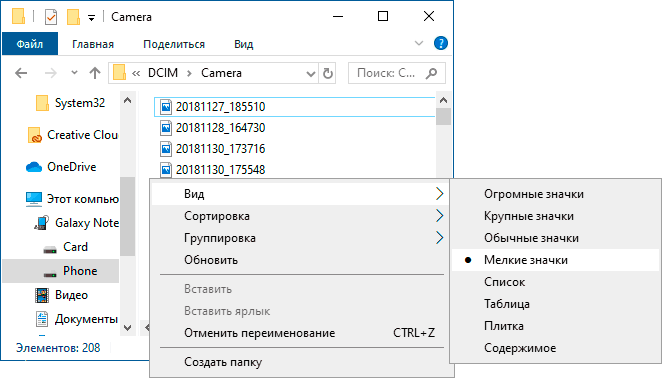Select file 20181128_164730
The image size is (662, 378).
point(220,128)
